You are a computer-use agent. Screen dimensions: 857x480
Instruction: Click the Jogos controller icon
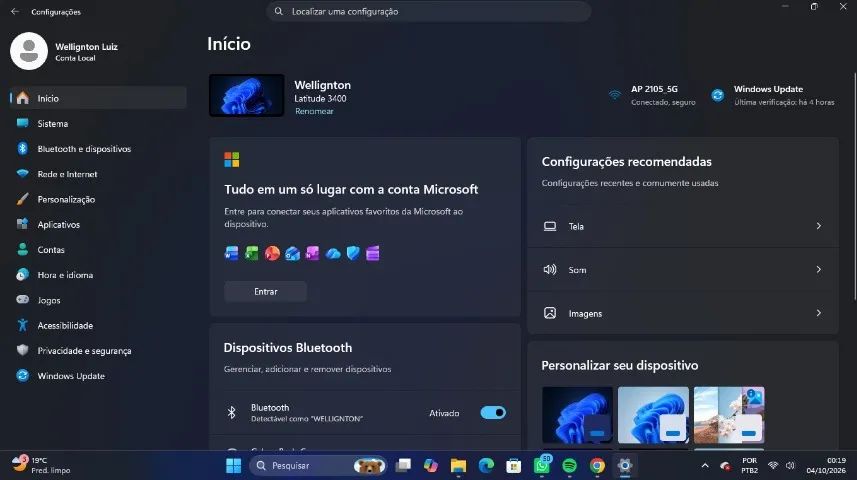22,300
